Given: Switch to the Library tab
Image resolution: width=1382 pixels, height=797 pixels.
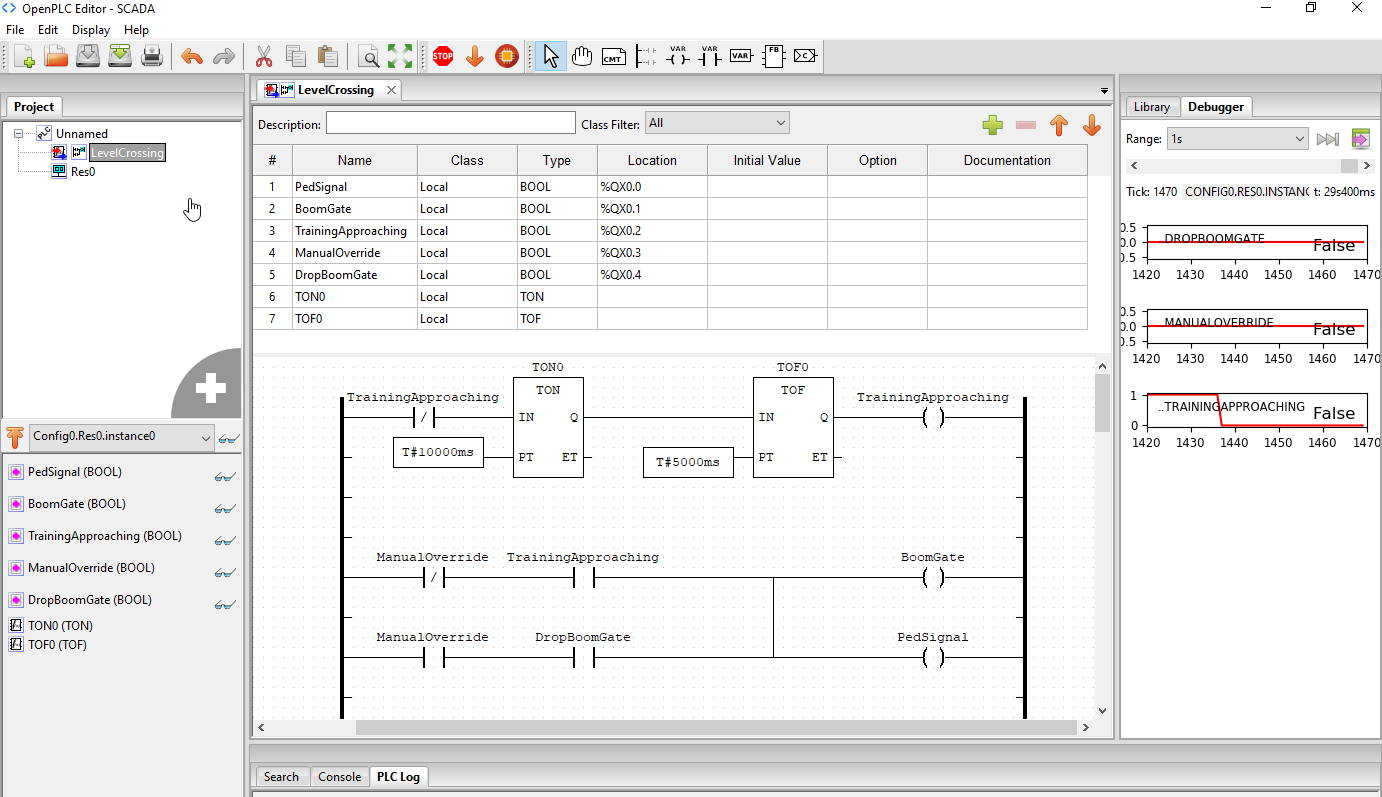Looking at the screenshot, I should 1152,106.
